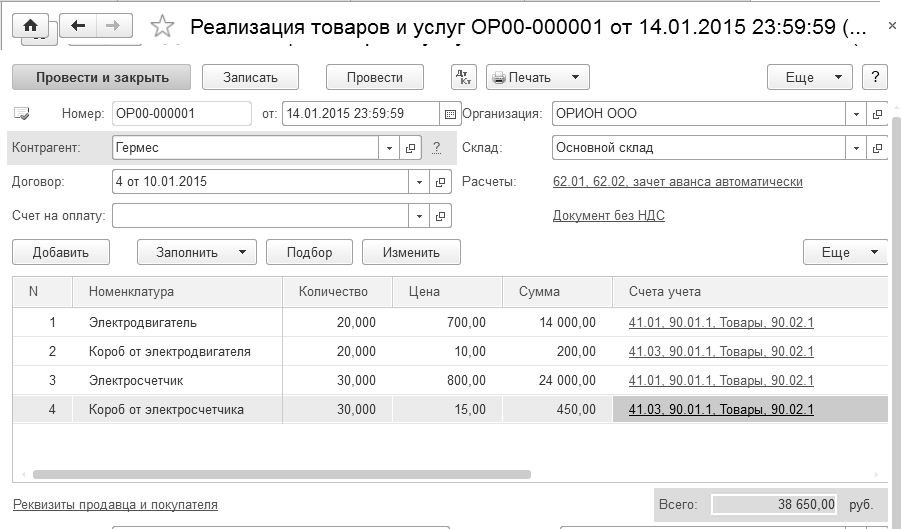This screenshot has height=529, width=901.
Task: Click the empty Счет на оплату field
Action: 260,216
